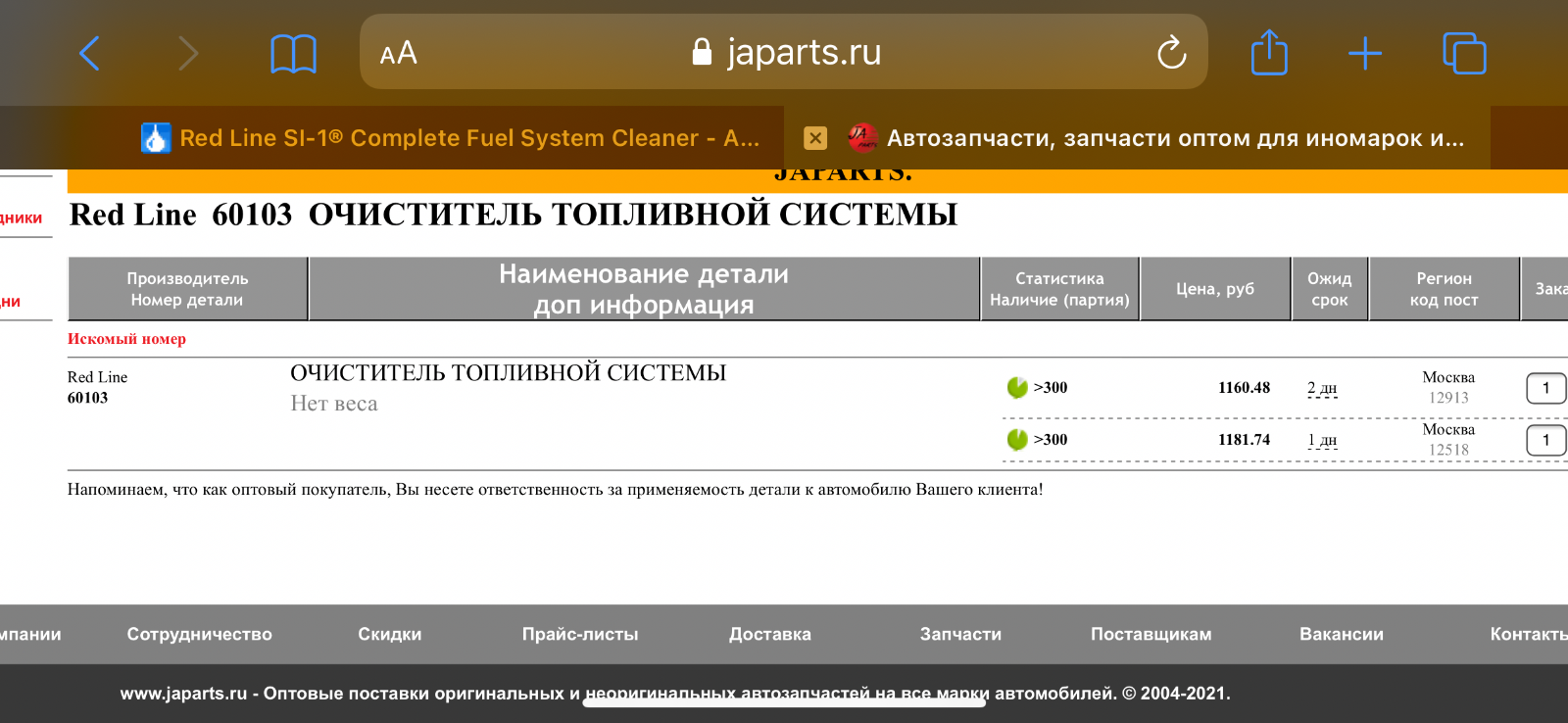Click the 'Цена, руб' column header

1215,289
